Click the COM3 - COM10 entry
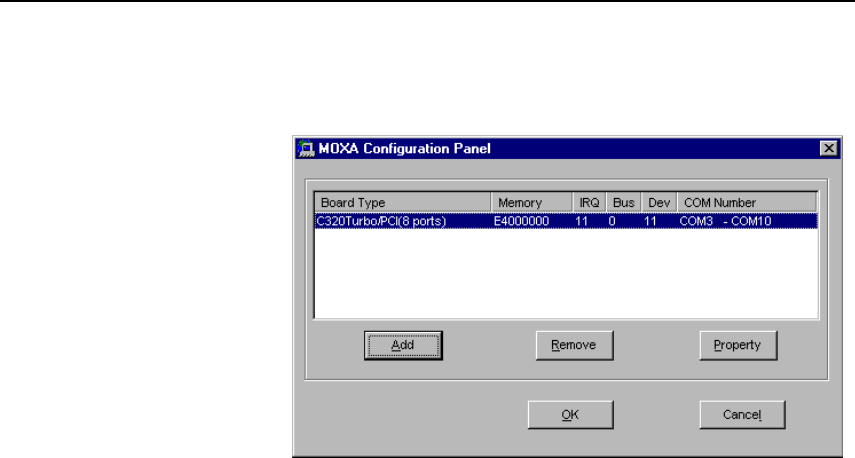The width and height of the screenshot is (855, 458). (x=725, y=221)
